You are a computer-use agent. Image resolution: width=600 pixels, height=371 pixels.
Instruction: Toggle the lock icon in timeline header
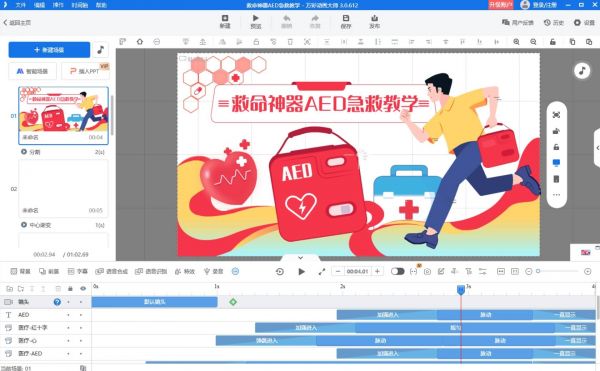point(70,289)
